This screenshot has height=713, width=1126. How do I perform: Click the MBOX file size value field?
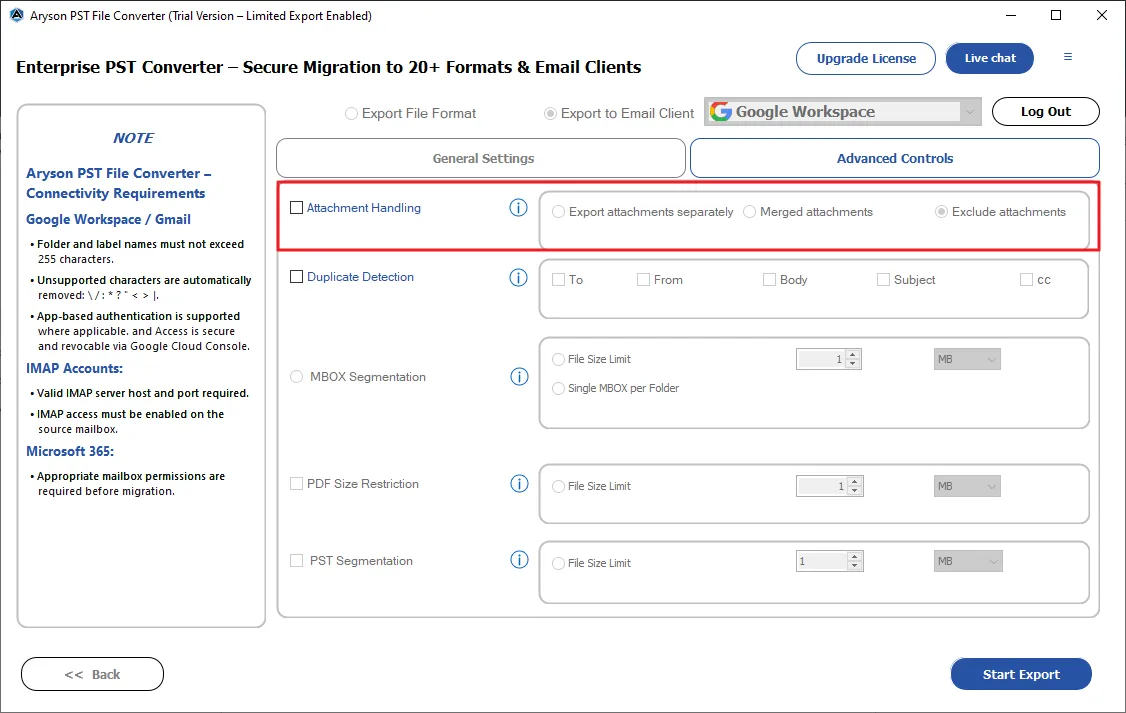click(821, 359)
